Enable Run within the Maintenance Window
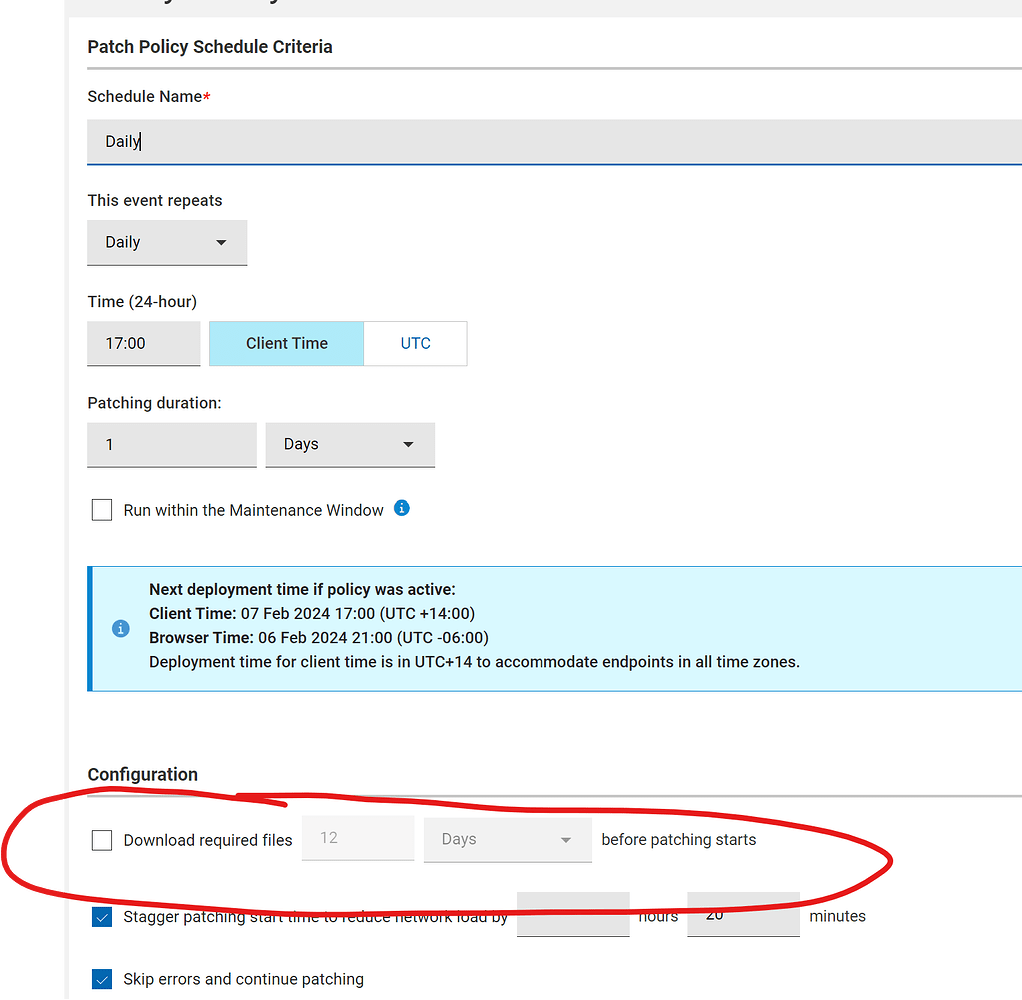 pyautogui.click(x=102, y=510)
